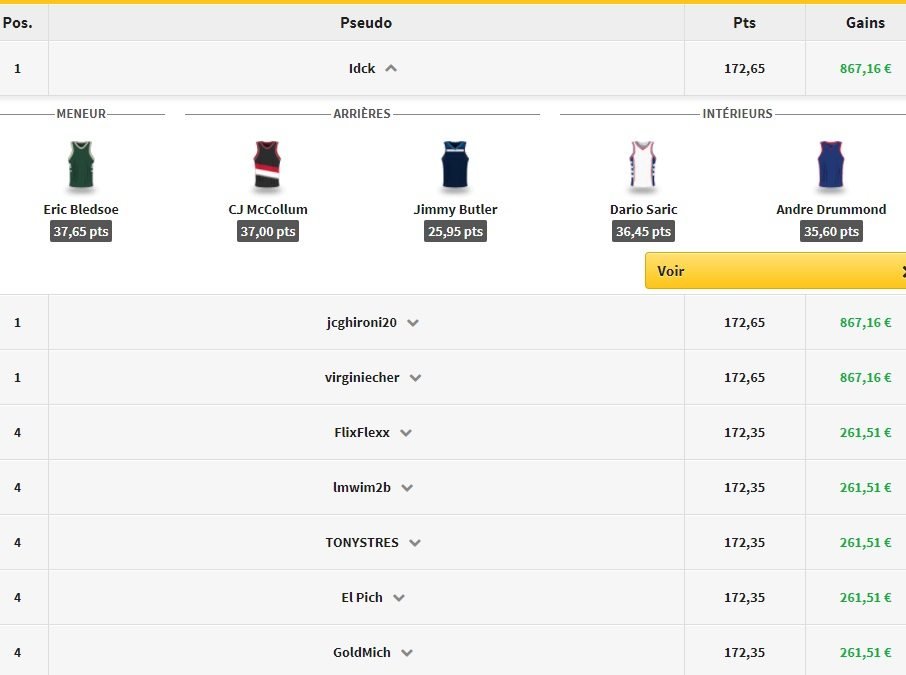This screenshot has height=675, width=906.
Task: Sort by the Gains column header
Action: pyautogui.click(x=865, y=23)
